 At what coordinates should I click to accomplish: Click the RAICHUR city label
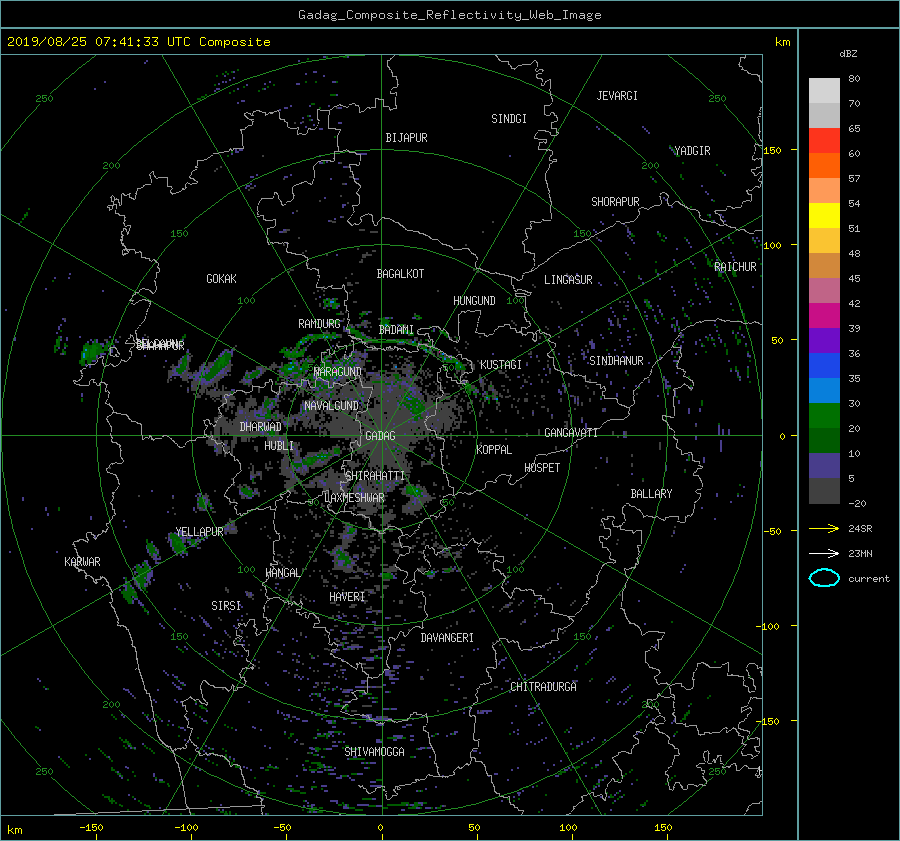735,267
